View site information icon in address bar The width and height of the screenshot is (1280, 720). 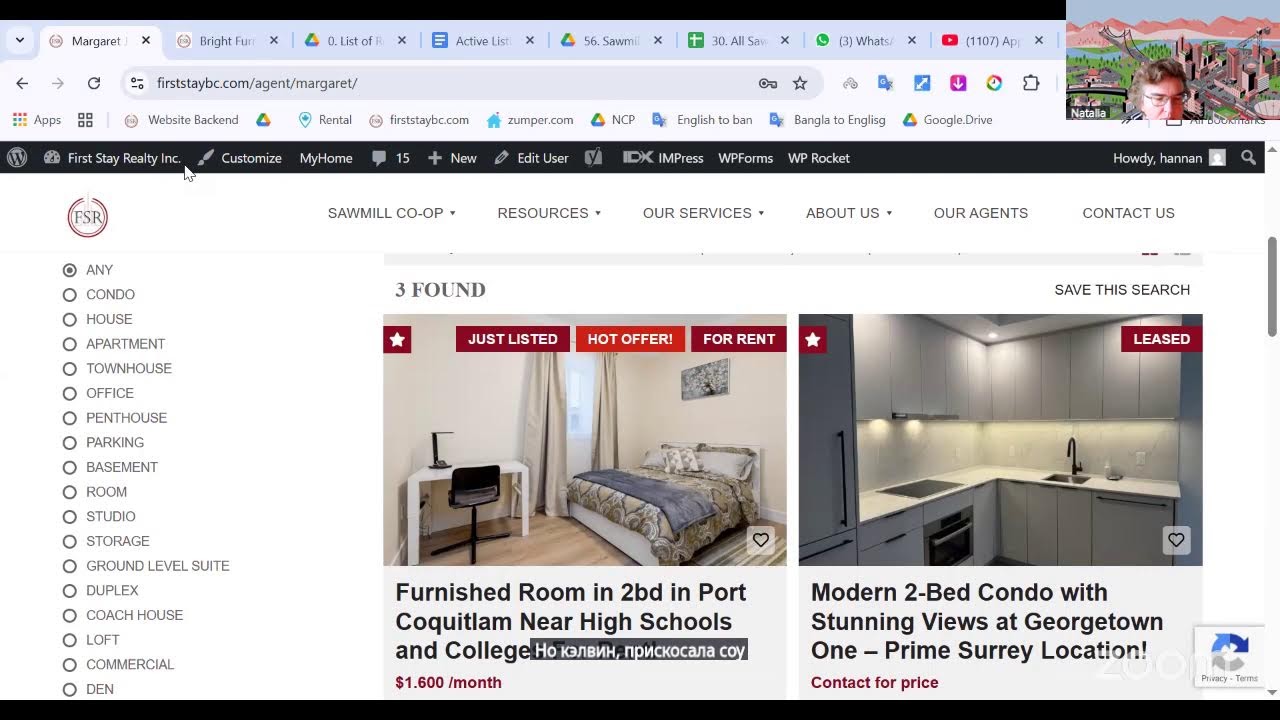pyautogui.click(x=137, y=83)
